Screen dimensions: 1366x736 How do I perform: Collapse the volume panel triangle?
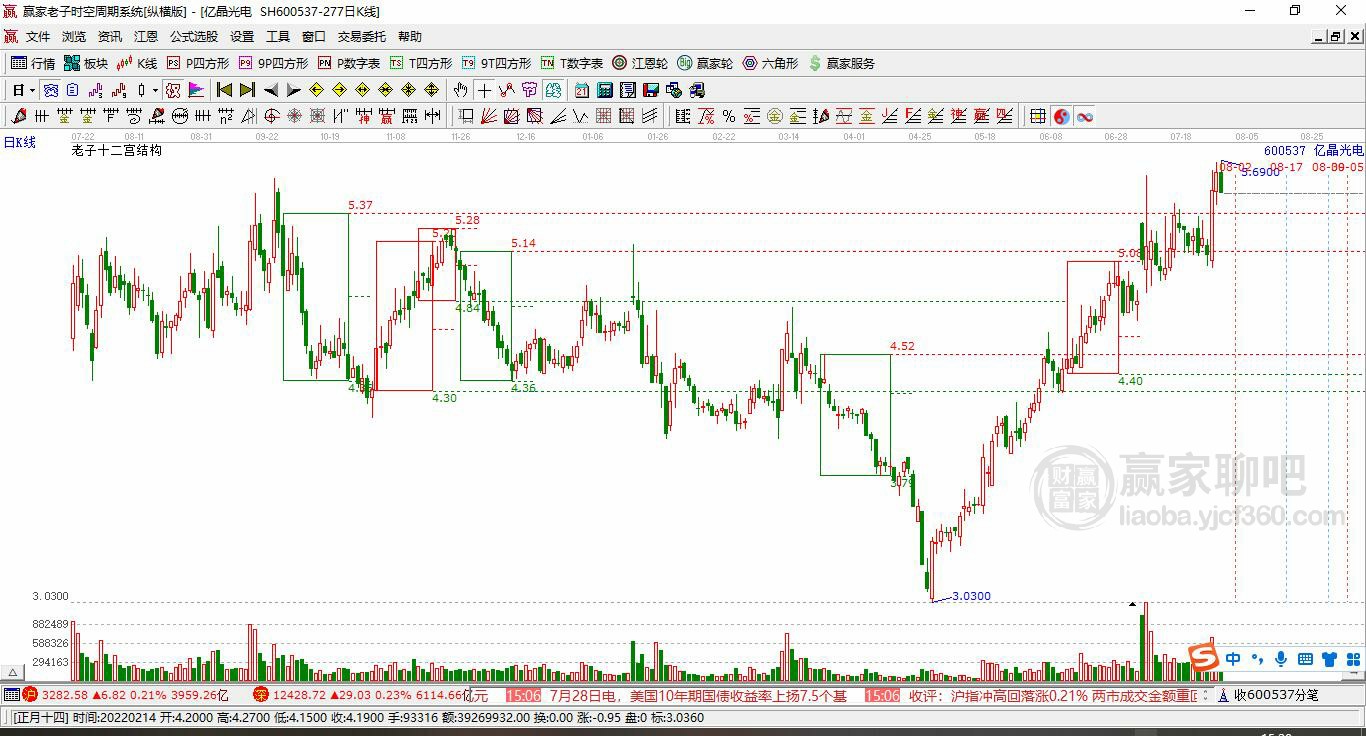tap(14, 673)
